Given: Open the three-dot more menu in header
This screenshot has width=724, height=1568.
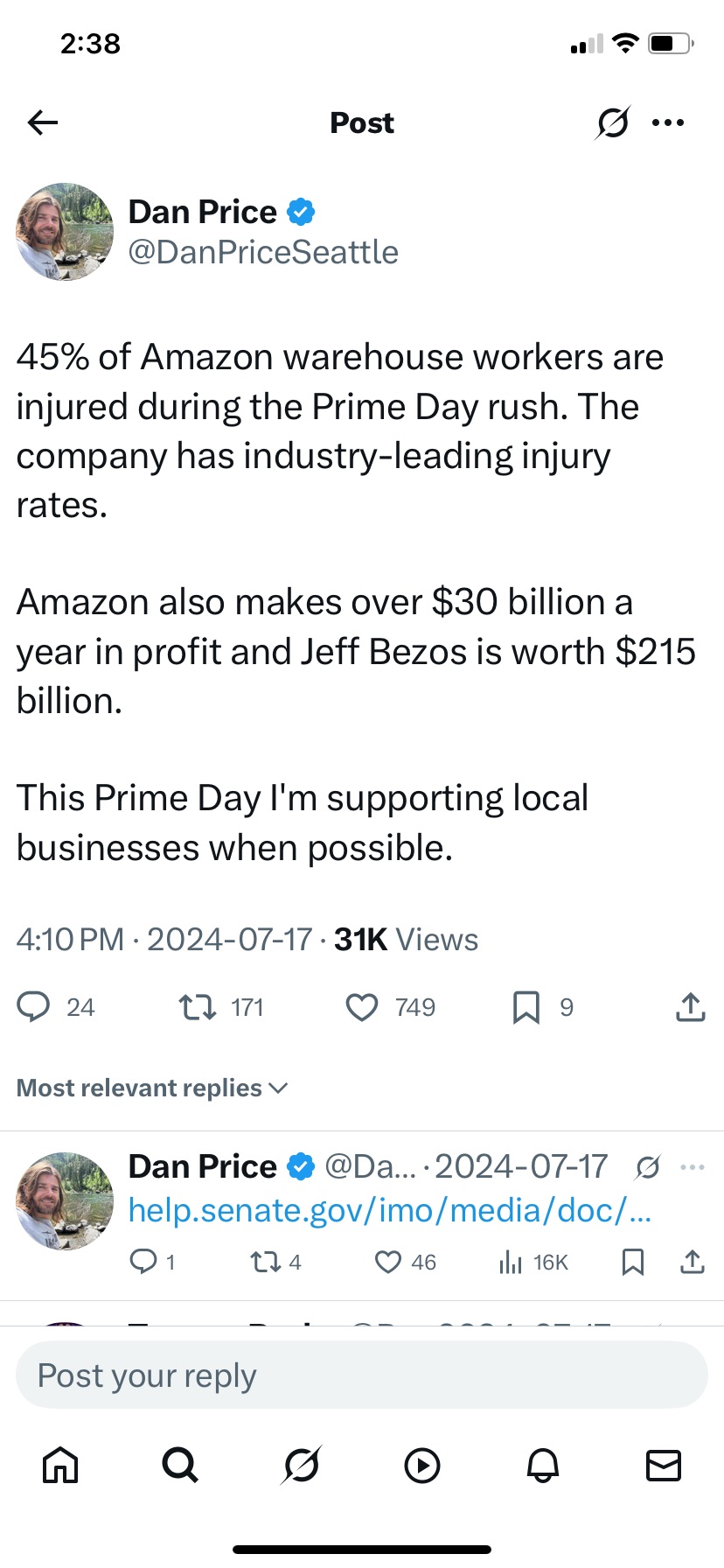Looking at the screenshot, I should [668, 122].
